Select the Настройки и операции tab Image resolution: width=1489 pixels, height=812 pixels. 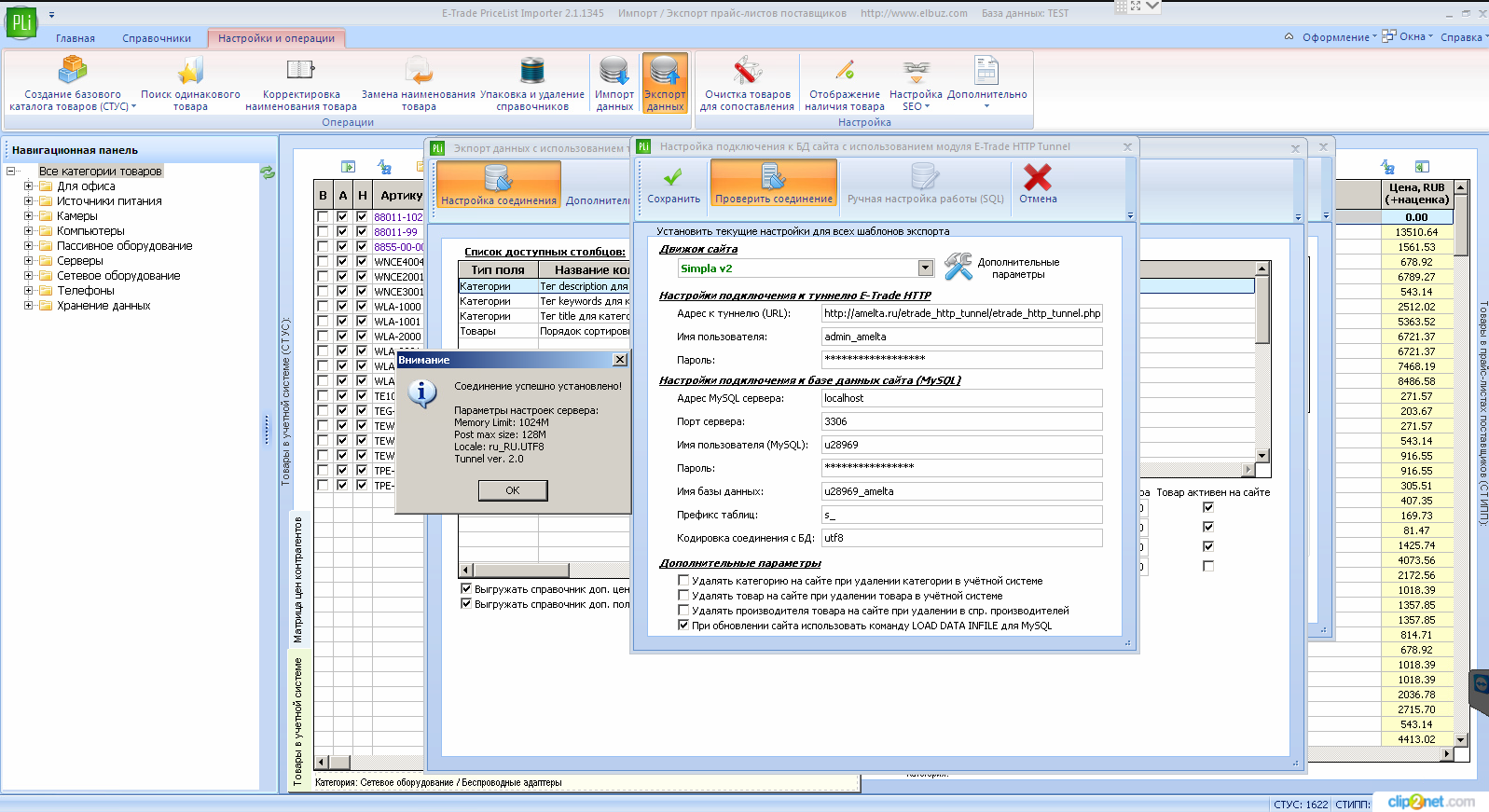tap(276, 38)
